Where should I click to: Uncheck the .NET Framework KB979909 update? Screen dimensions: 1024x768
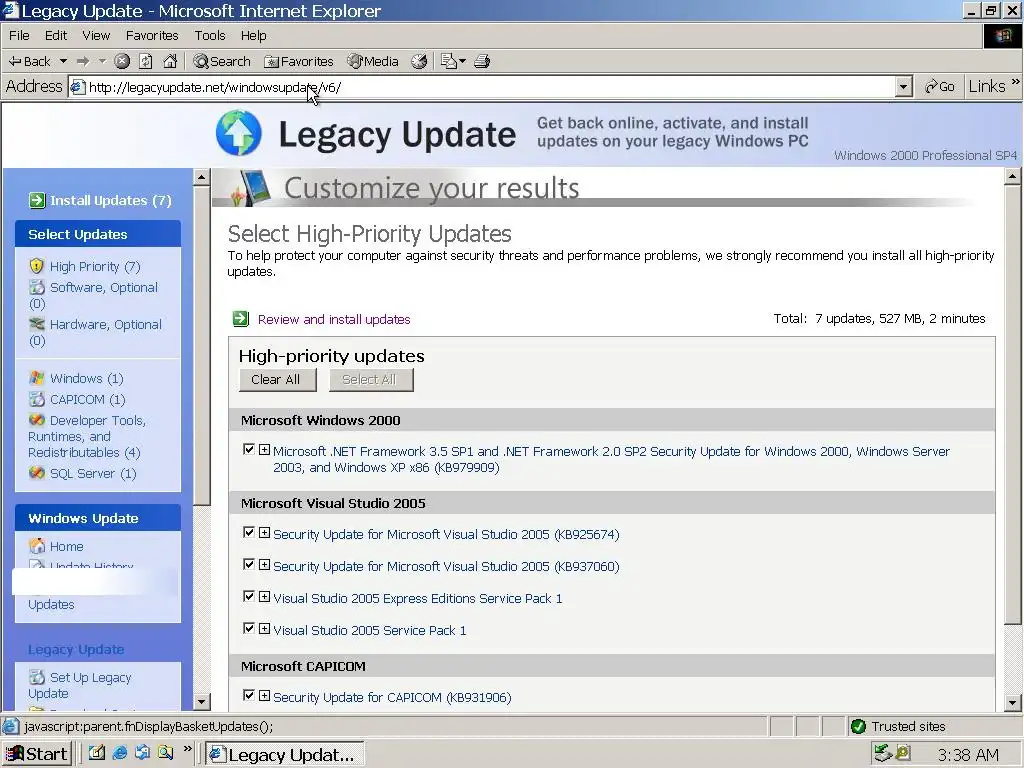[x=249, y=449]
